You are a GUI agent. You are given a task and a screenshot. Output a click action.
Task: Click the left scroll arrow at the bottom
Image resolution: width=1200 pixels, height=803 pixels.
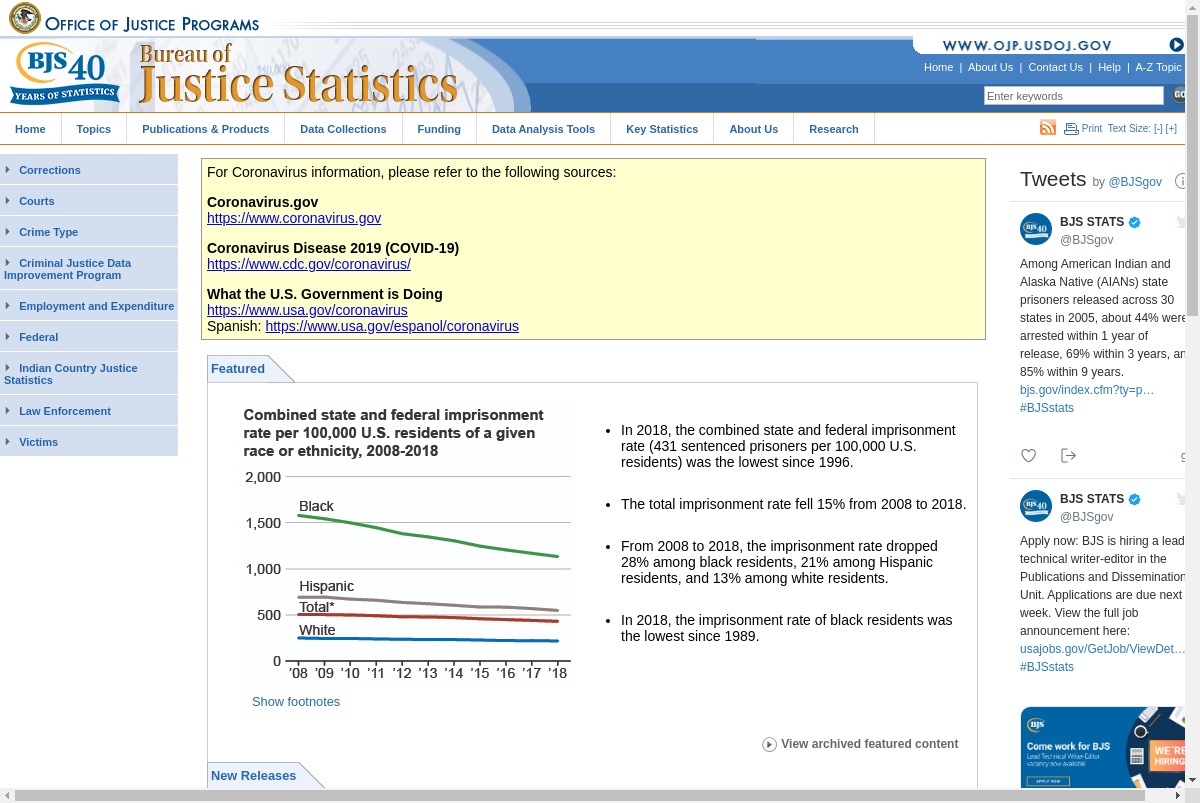[x=7, y=795]
